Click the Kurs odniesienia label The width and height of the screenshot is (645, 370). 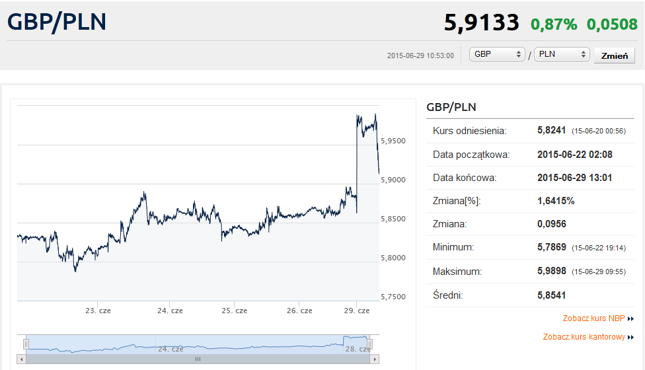click(x=469, y=131)
